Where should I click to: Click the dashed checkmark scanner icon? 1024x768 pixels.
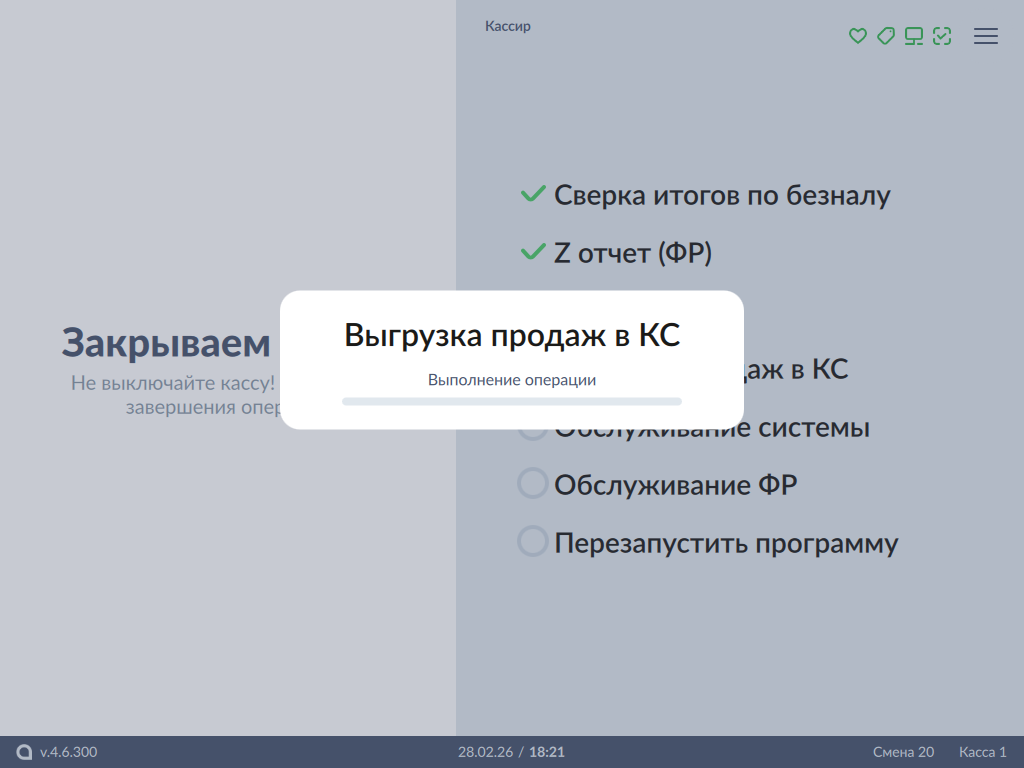(941, 36)
